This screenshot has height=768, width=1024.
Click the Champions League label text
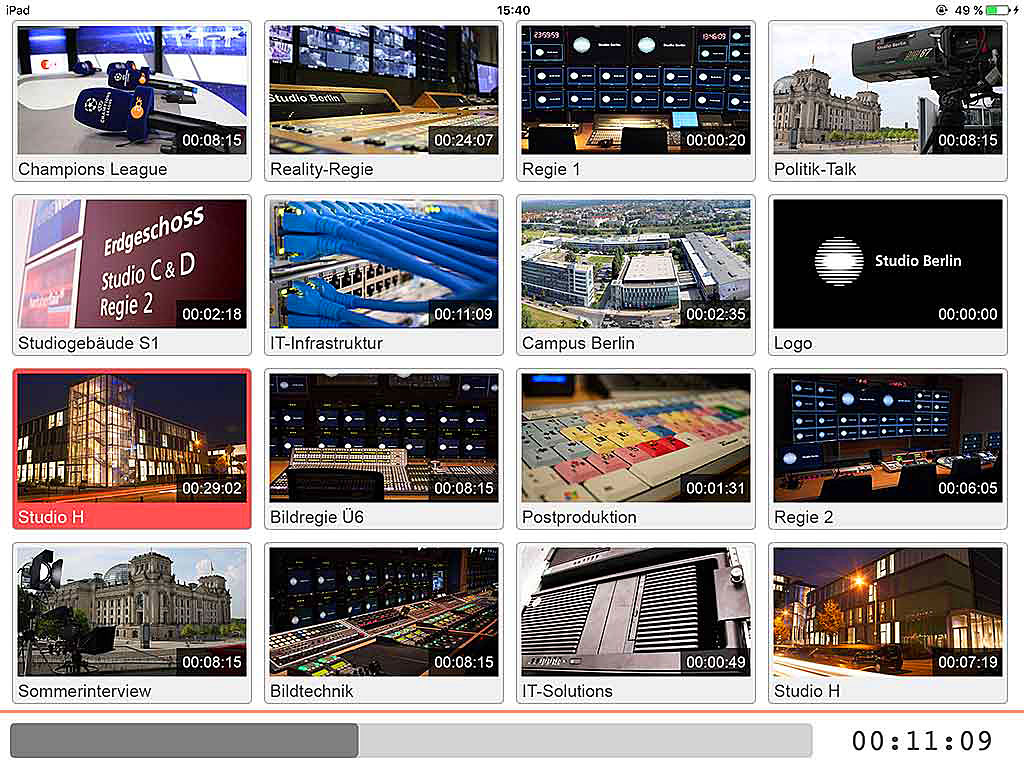pyautogui.click(x=93, y=169)
